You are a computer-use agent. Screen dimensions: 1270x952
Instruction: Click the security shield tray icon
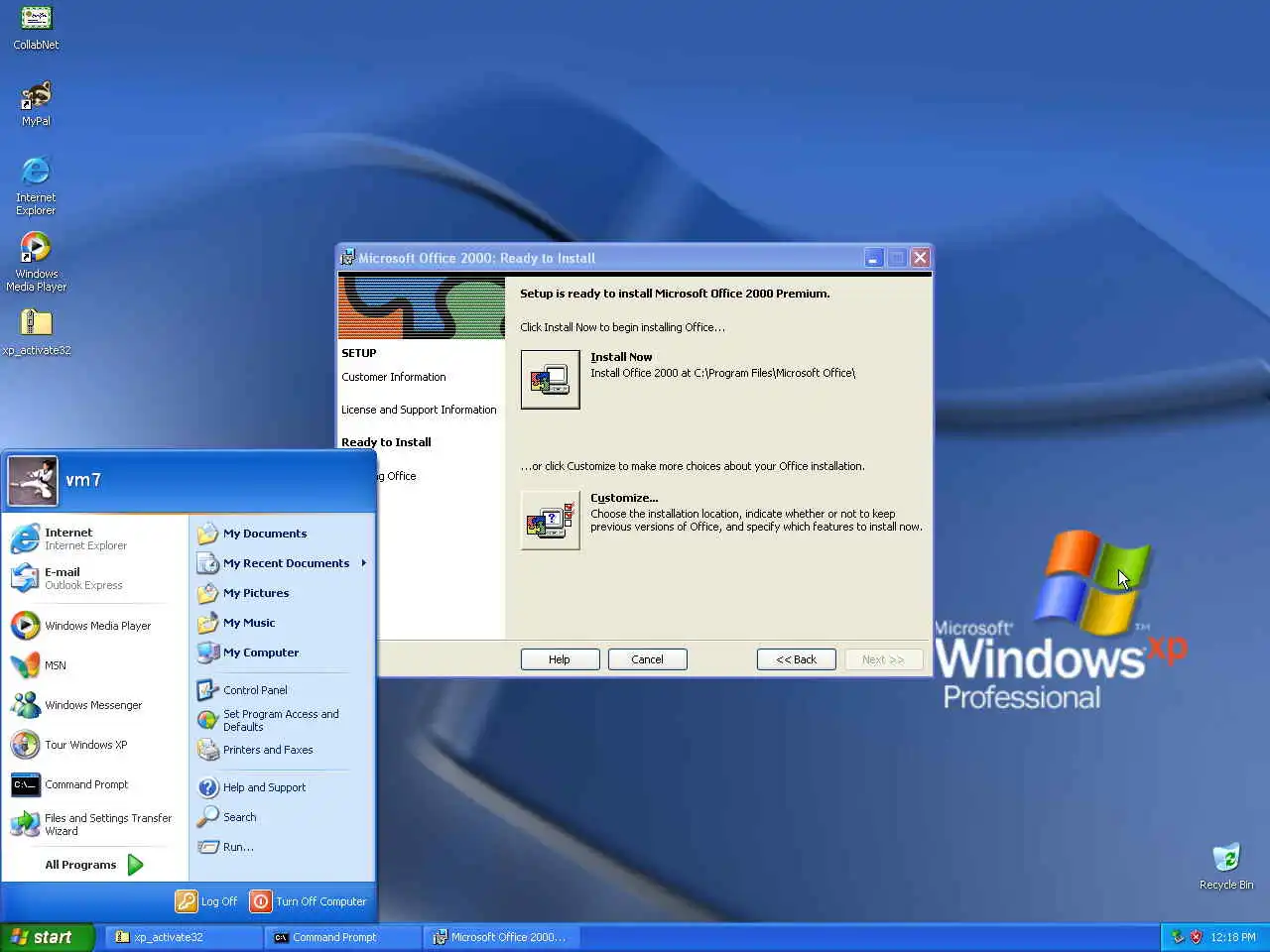(1197, 937)
